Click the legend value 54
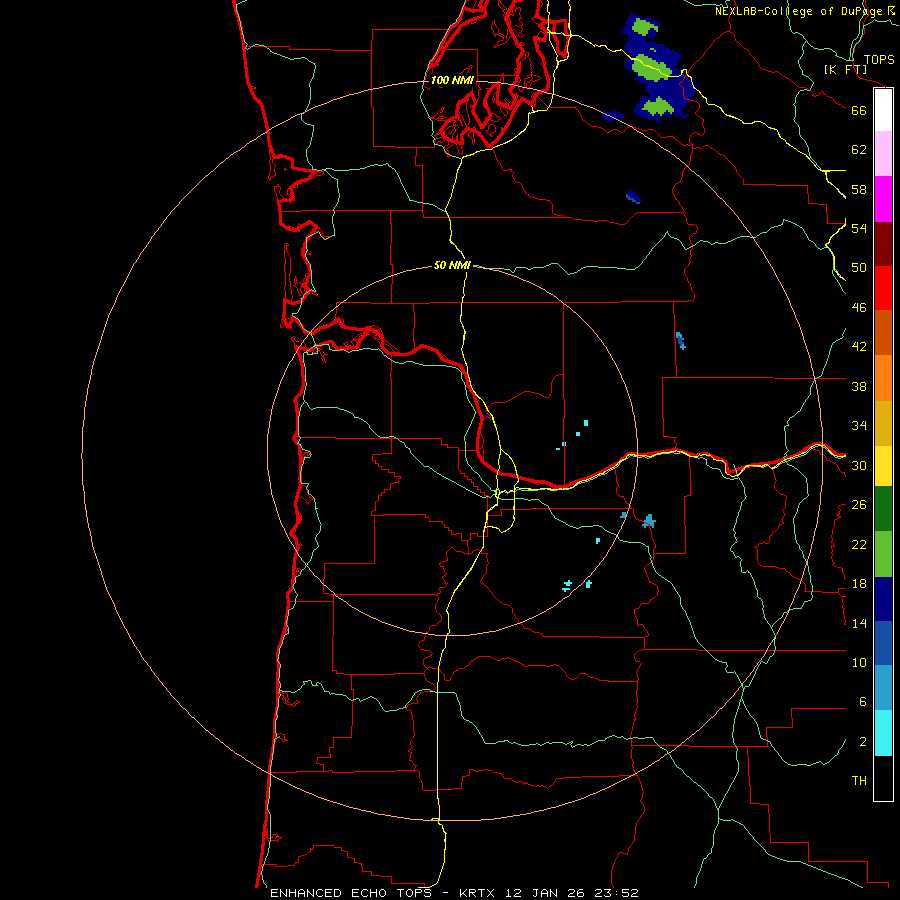 click(859, 228)
